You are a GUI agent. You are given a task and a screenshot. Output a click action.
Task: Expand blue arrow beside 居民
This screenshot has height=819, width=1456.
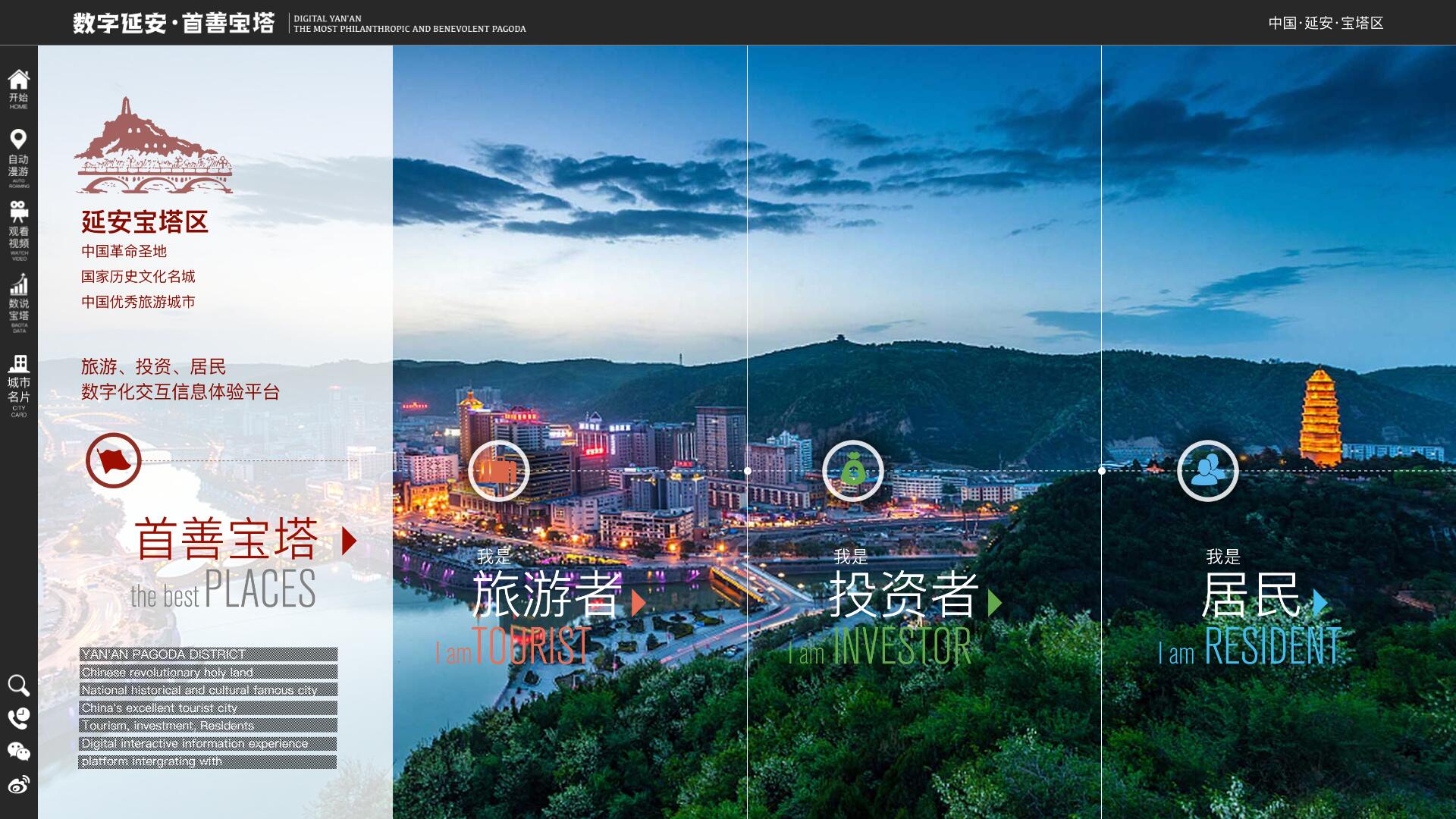pyautogui.click(x=1320, y=603)
